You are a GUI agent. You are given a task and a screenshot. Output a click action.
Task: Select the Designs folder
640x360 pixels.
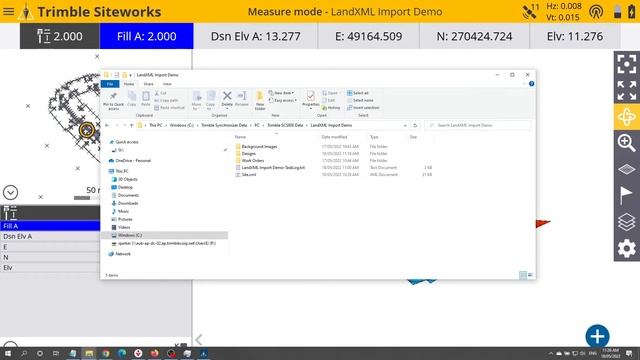(249, 153)
